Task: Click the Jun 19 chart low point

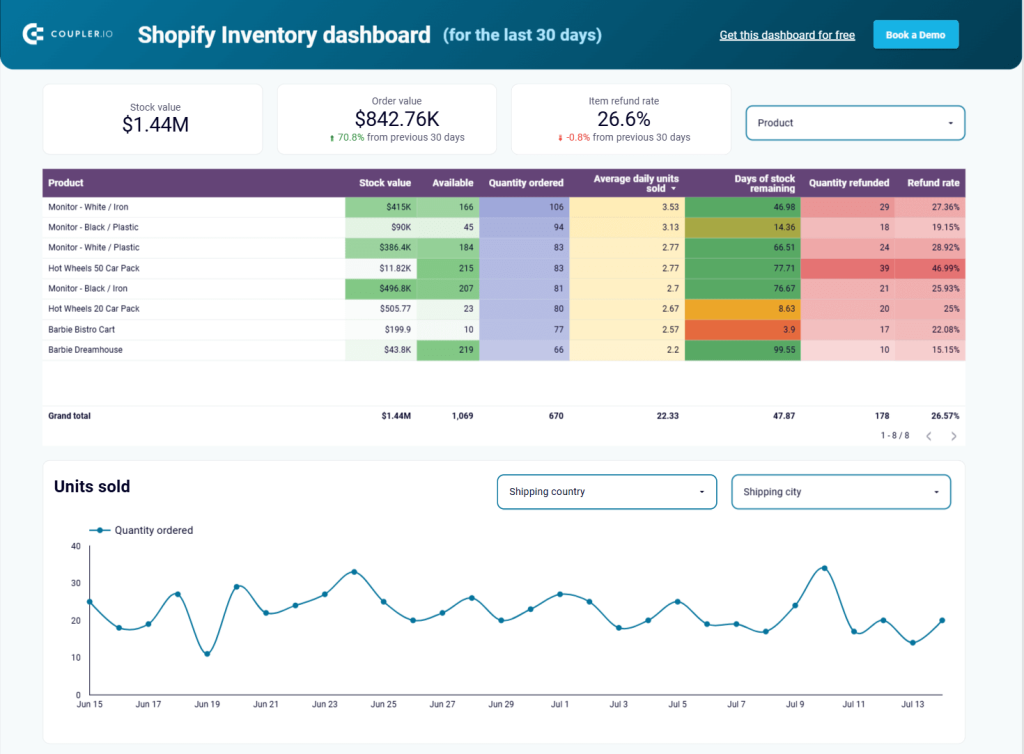Action: 207,653
